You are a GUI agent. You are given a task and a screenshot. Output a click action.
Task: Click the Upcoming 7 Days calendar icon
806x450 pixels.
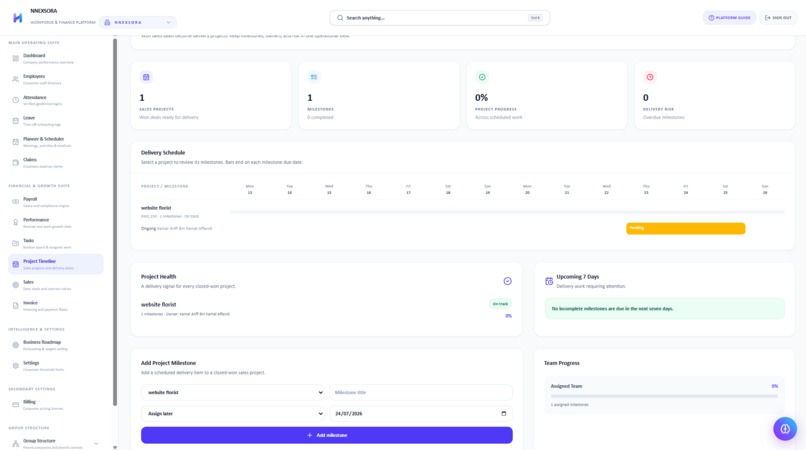(549, 281)
